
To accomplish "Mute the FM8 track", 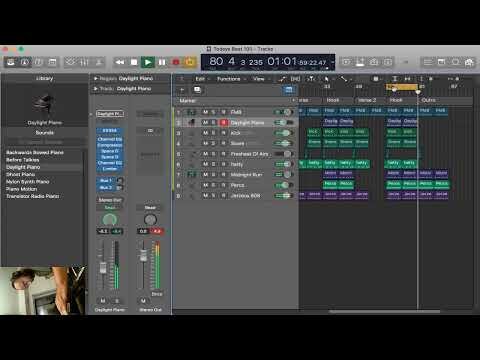I will click(206, 112).
